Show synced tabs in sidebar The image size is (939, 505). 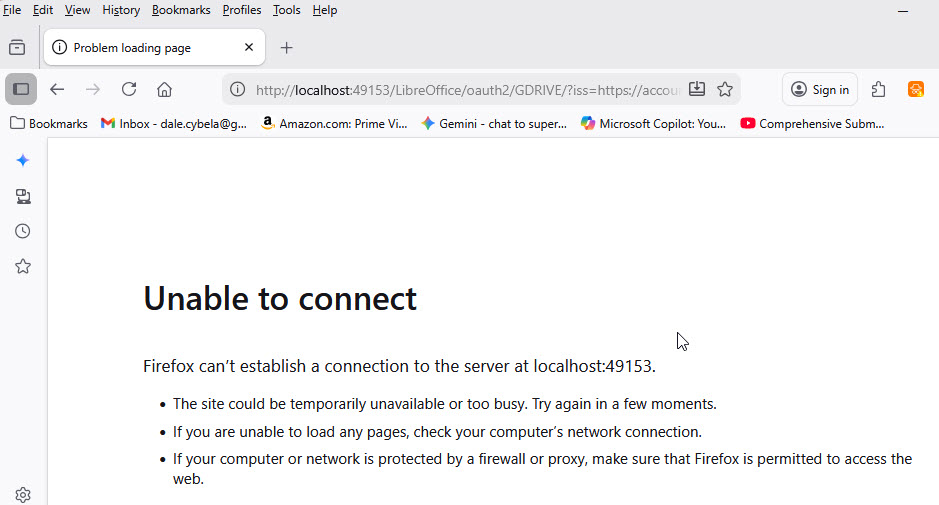23,196
